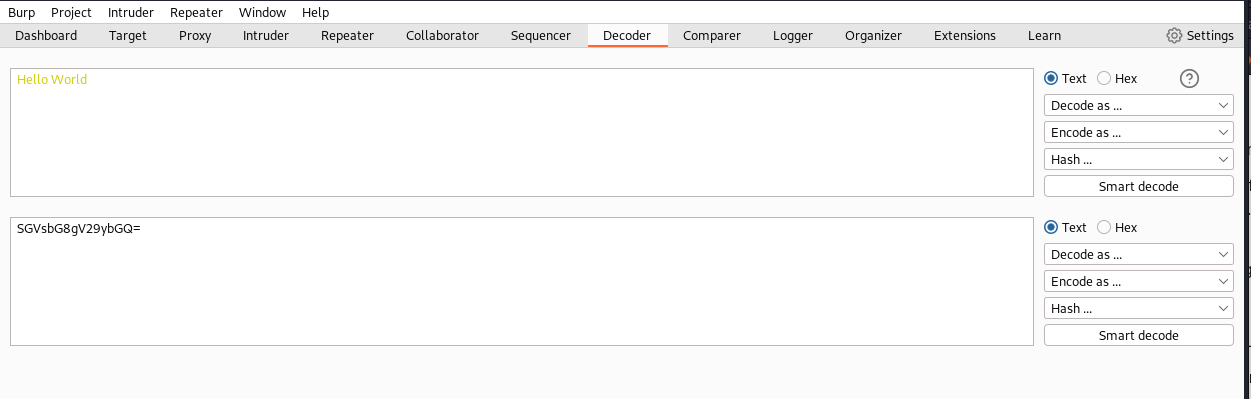Select Hex radio for top decoder panel
The width and height of the screenshot is (1251, 399).
point(1104,78)
